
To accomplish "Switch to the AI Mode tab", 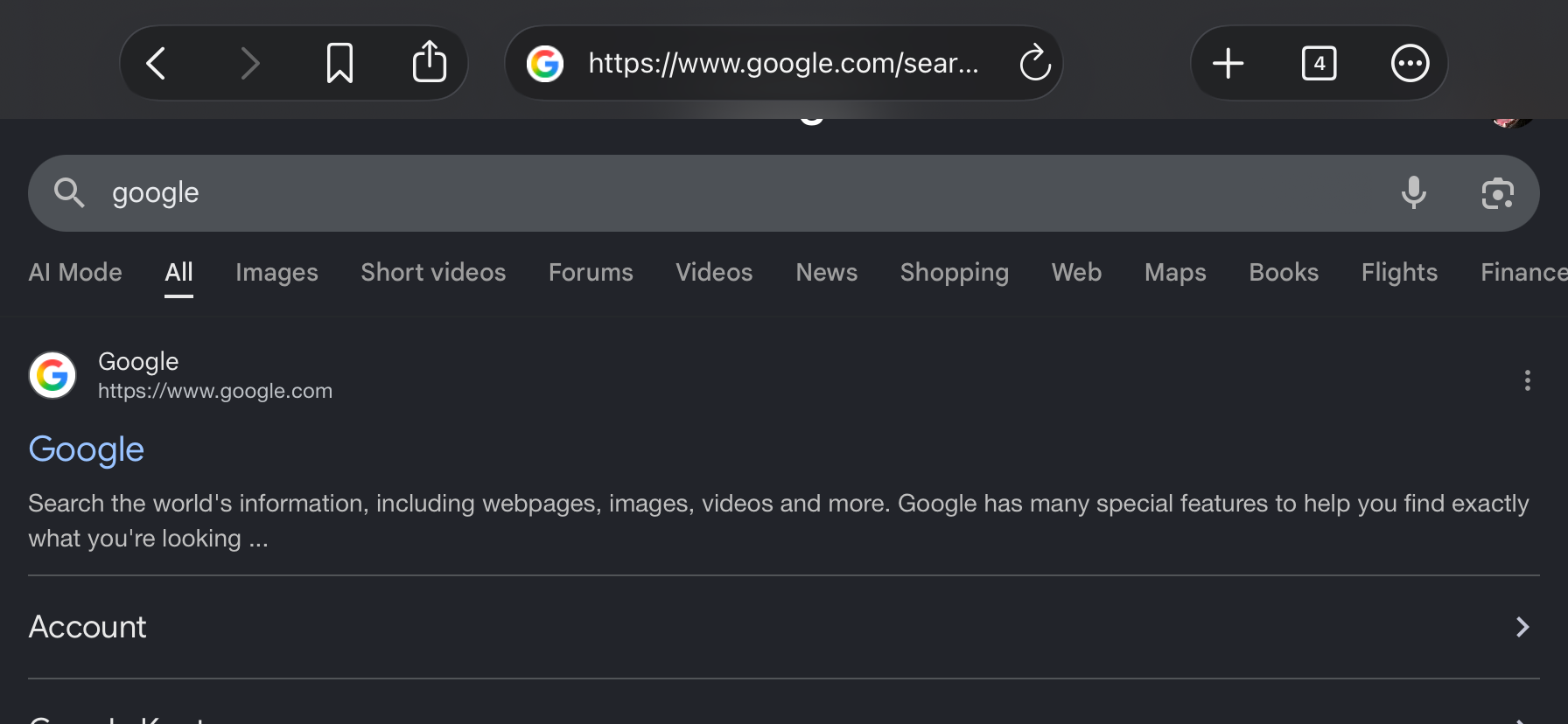I will coord(75,273).
